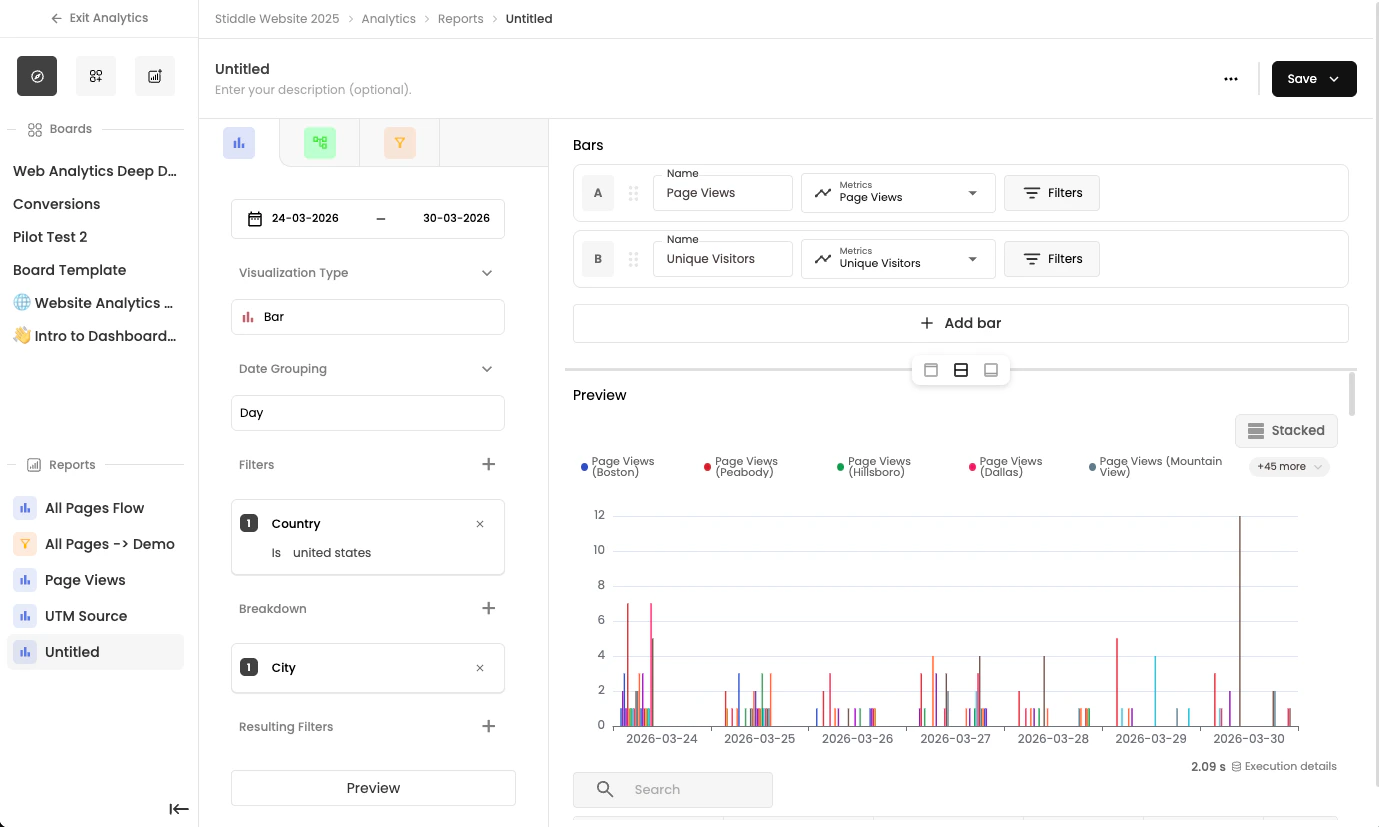The width and height of the screenshot is (1379, 827).
Task: Go to Stiddle Website 2025 breadcrumb
Action: [x=277, y=19]
